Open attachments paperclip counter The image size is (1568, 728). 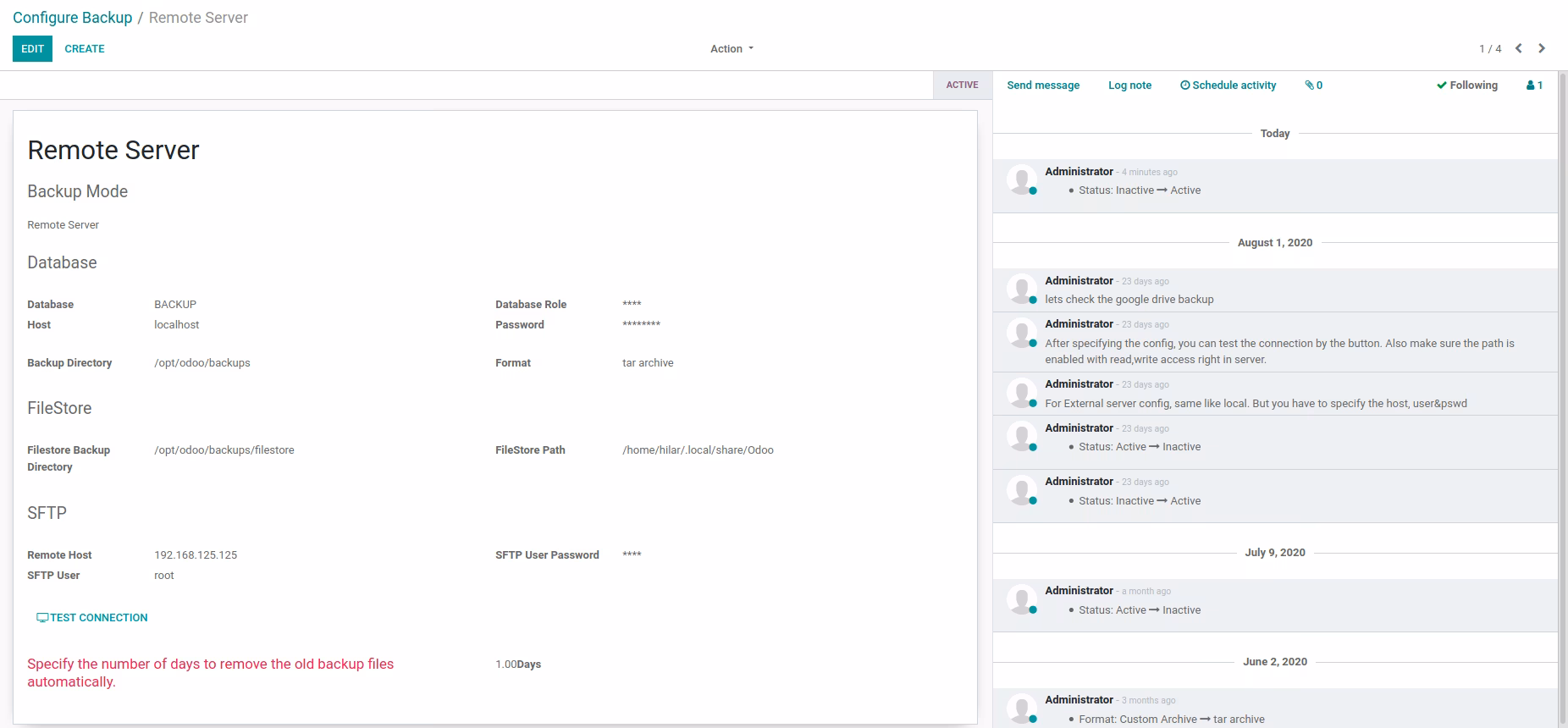coord(1313,85)
